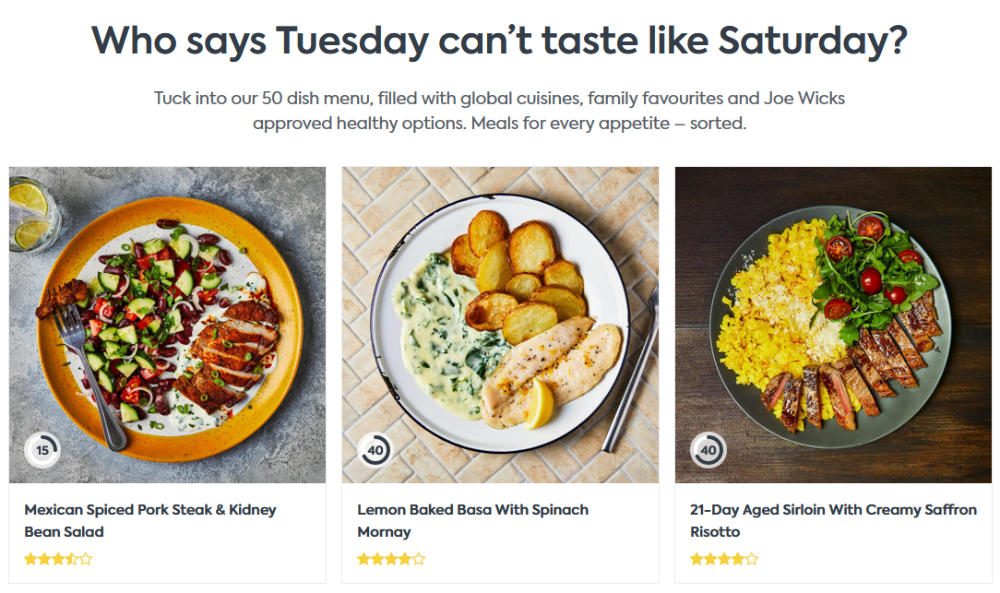The height and width of the screenshot is (593, 1000).
Task: Click the first star of pork steak rating
Action: click(31, 559)
